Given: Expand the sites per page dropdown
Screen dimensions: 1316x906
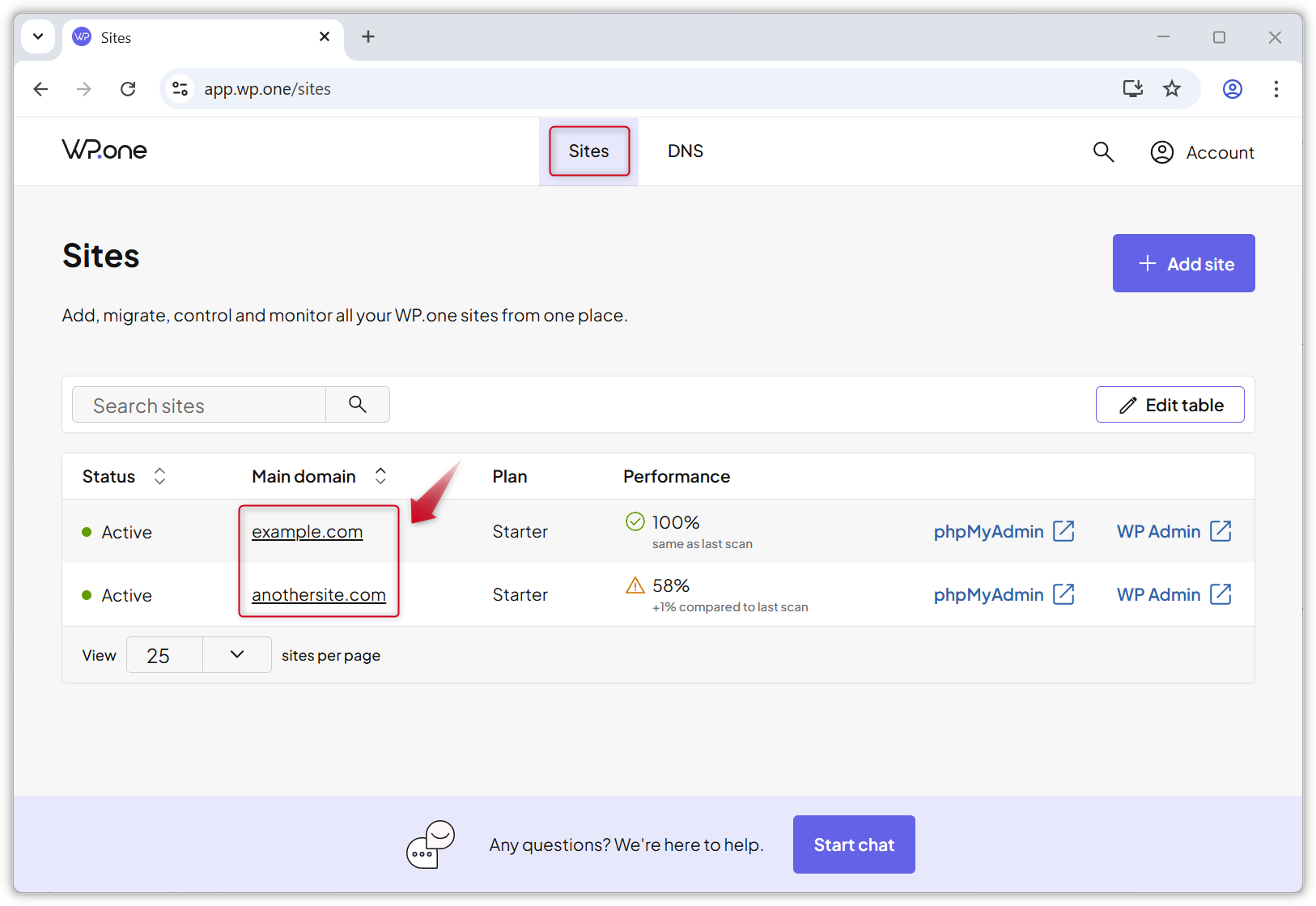Looking at the screenshot, I should (x=236, y=655).
